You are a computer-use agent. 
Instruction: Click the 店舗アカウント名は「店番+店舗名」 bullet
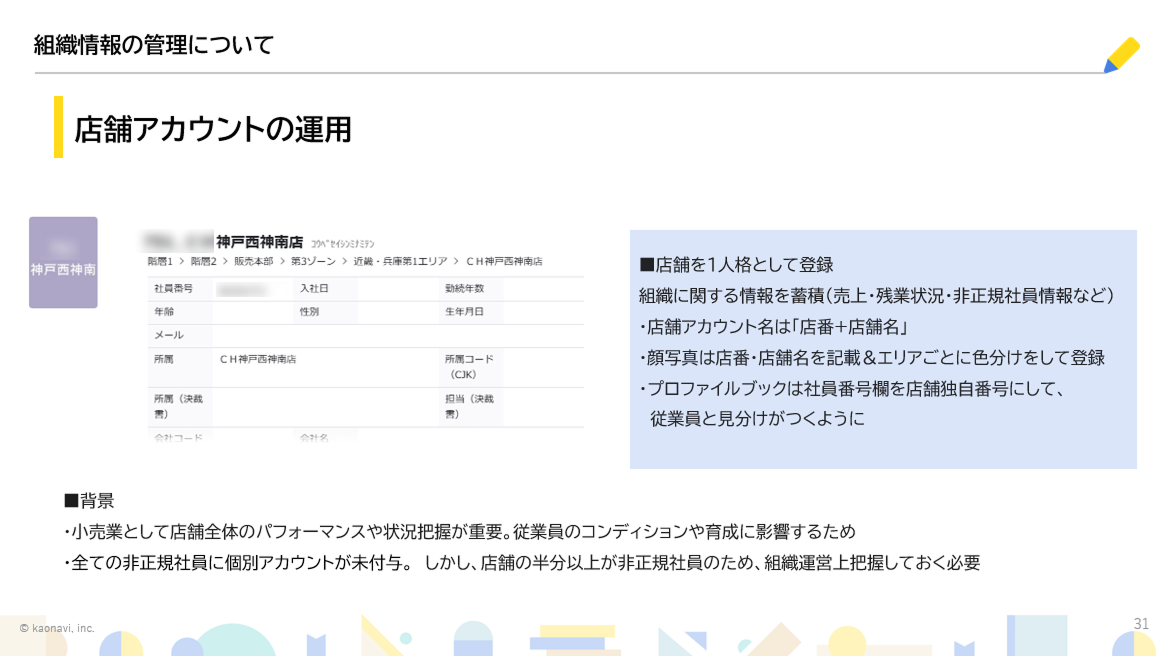[774, 327]
